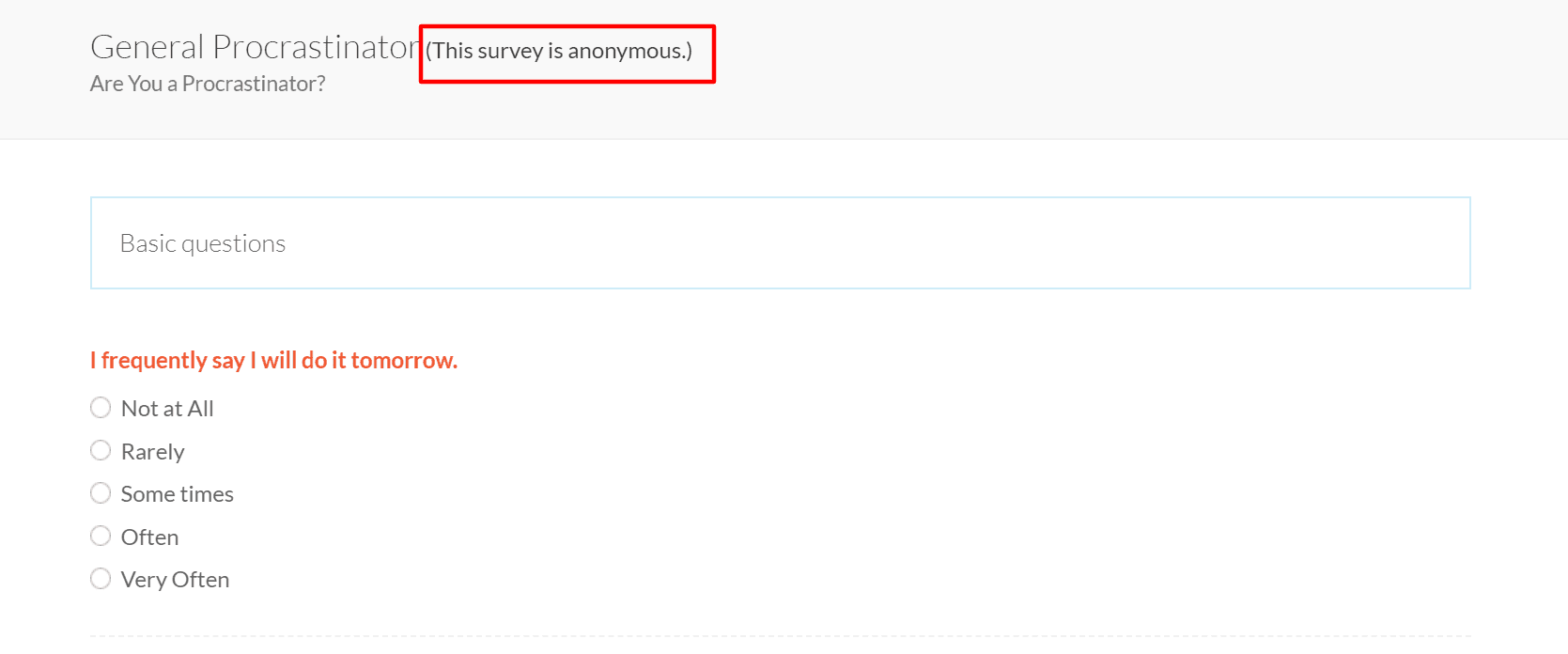1568x654 pixels.
Task: Click the "Not at All" answer label
Action: tap(167, 409)
